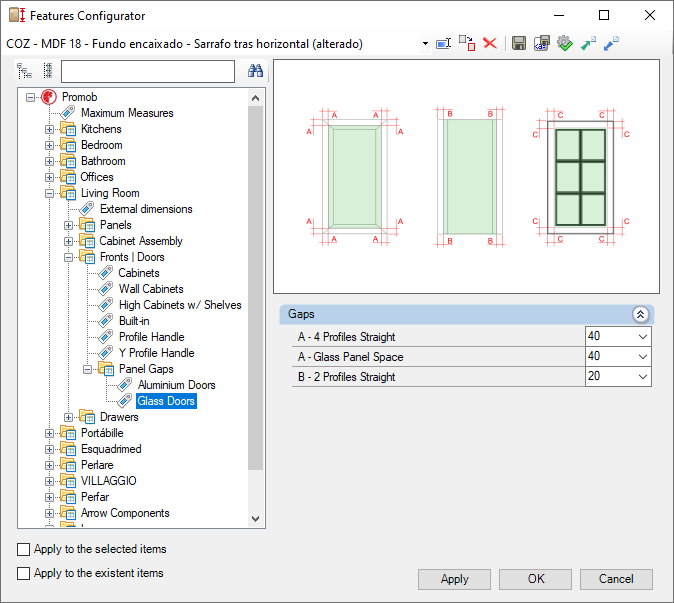Collapse the Living Room tree node

pos(49,193)
